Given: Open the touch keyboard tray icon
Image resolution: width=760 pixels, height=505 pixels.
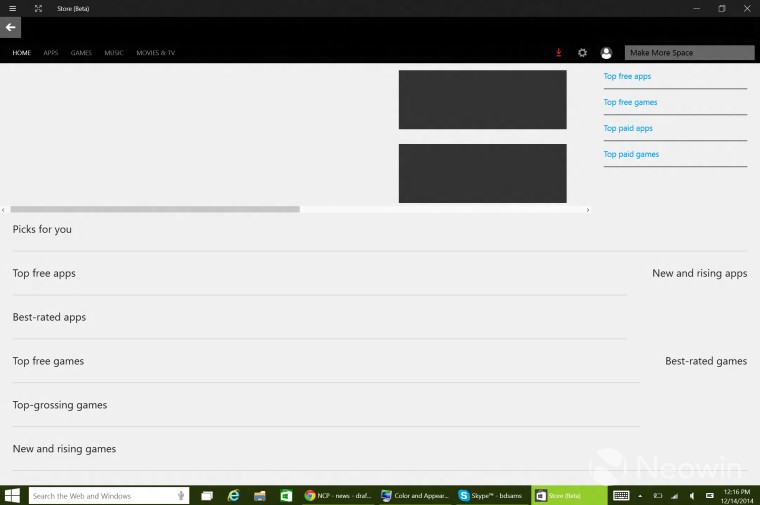Looking at the screenshot, I should coord(620,495).
